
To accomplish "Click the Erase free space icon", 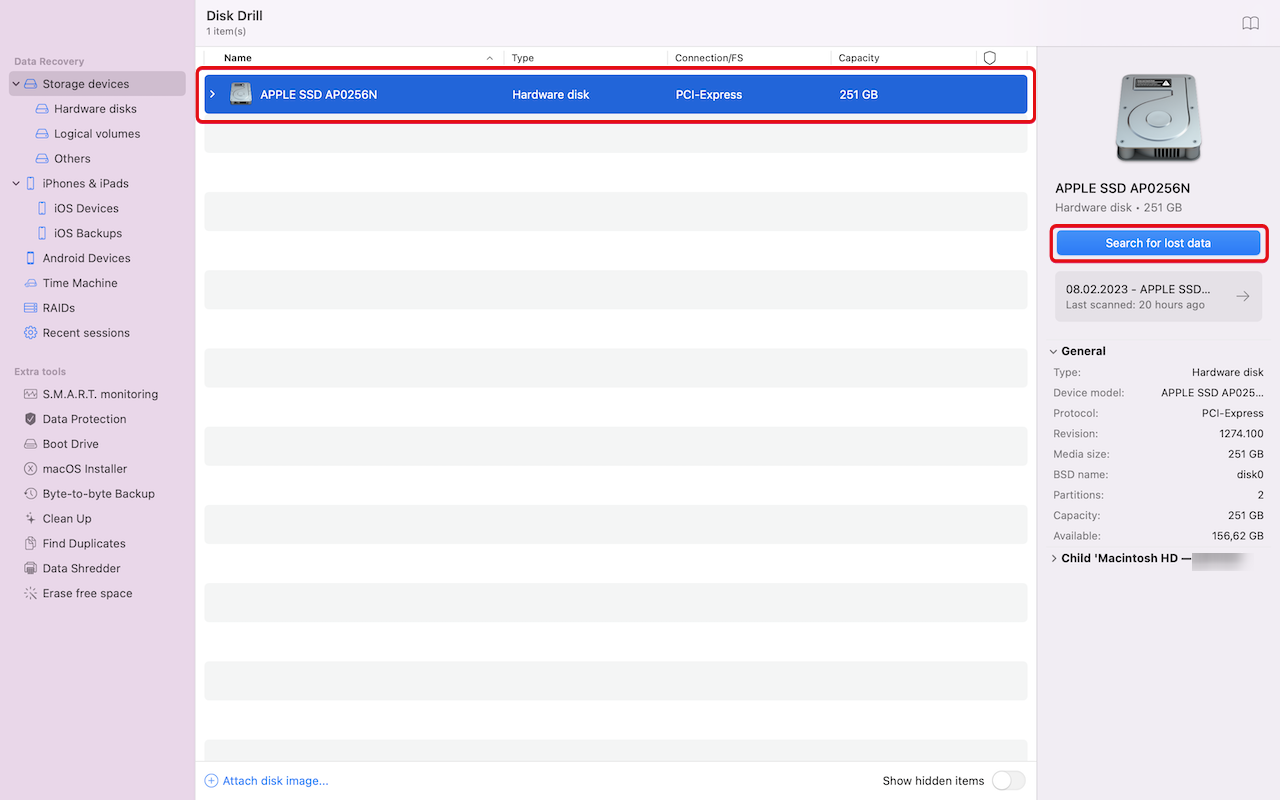I will (x=30, y=594).
